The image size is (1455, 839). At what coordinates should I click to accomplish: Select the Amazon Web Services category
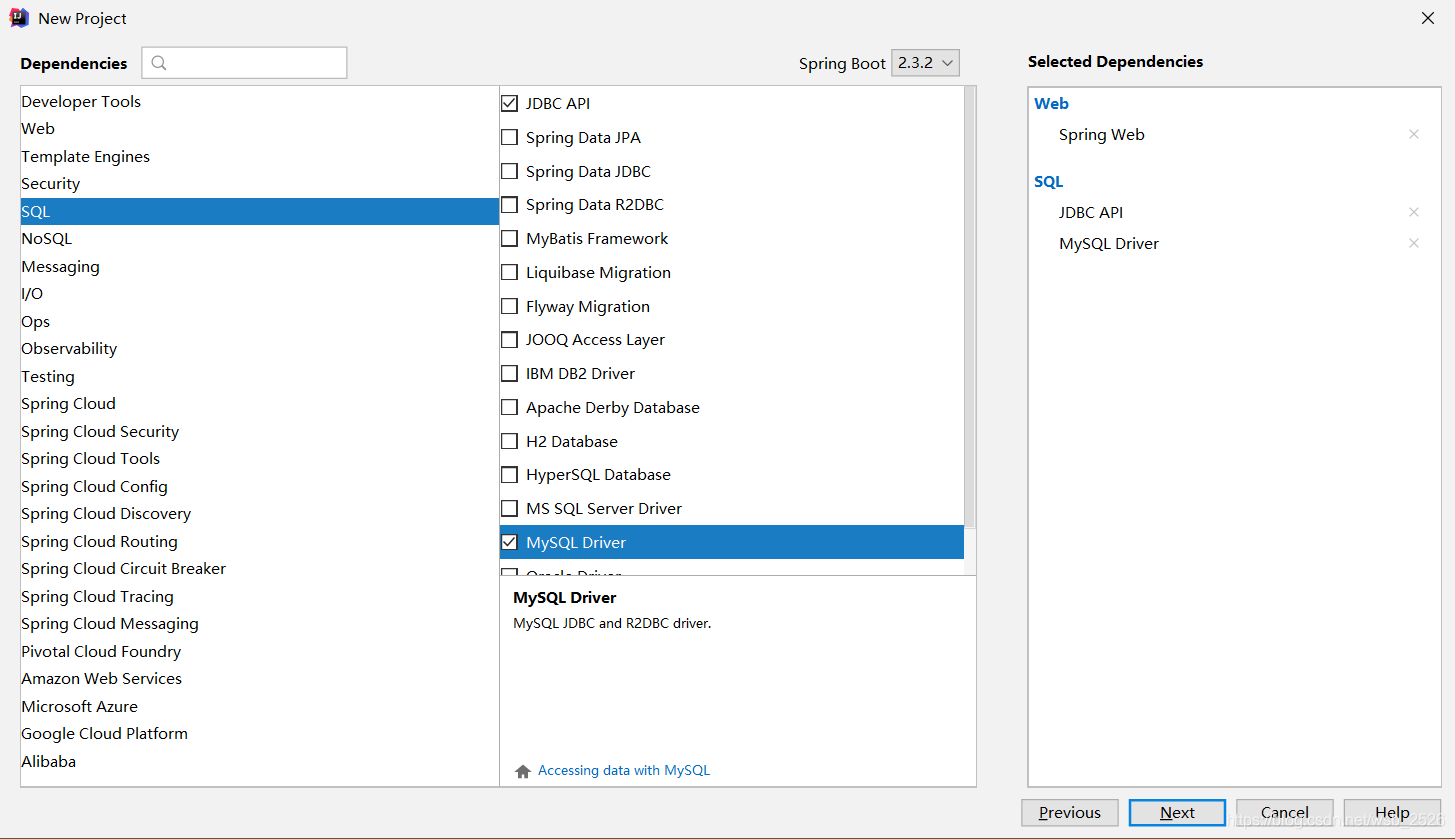pyautogui.click(x=259, y=678)
